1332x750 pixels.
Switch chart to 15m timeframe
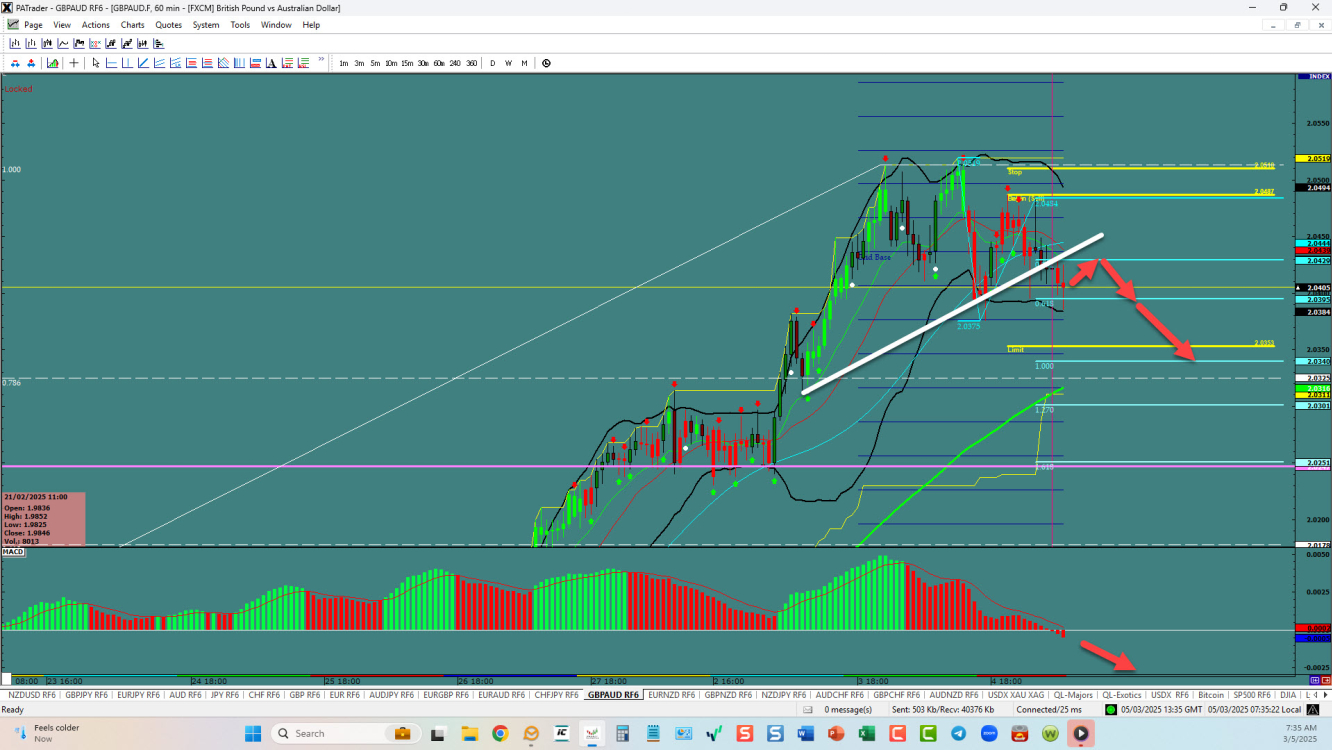[x=407, y=63]
